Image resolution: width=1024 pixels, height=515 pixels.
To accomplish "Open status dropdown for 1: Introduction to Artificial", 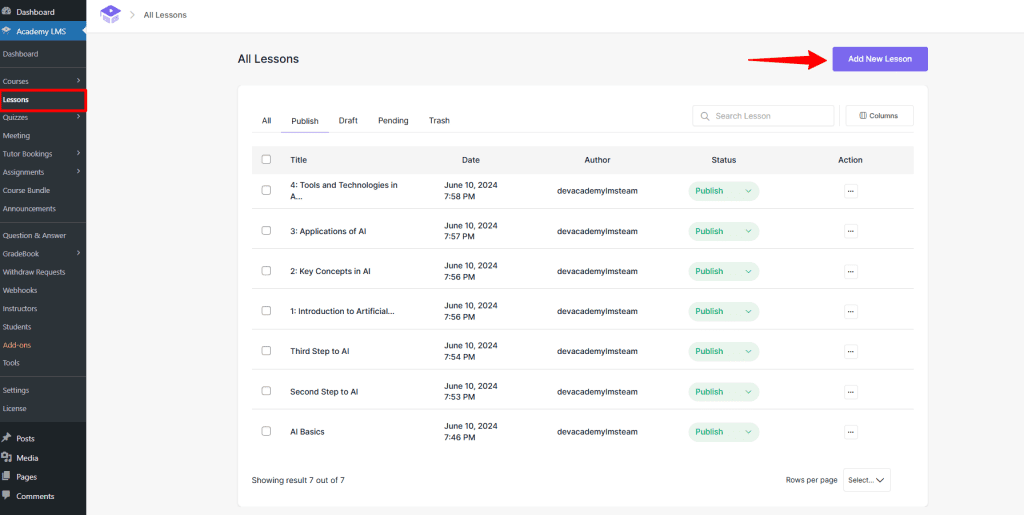I will 724,311.
